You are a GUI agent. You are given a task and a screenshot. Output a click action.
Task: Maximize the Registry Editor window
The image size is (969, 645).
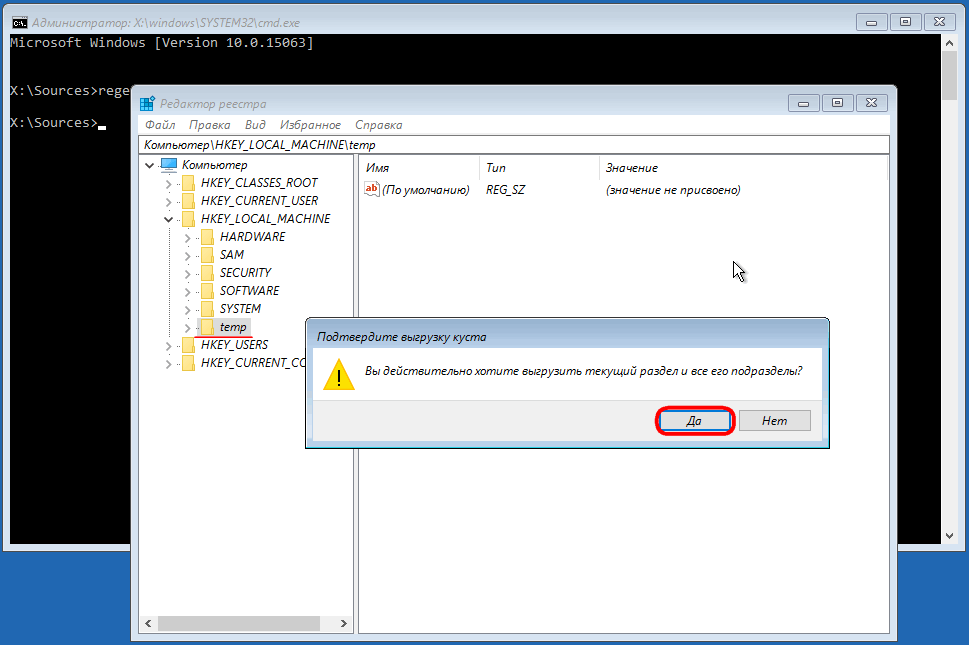point(837,103)
